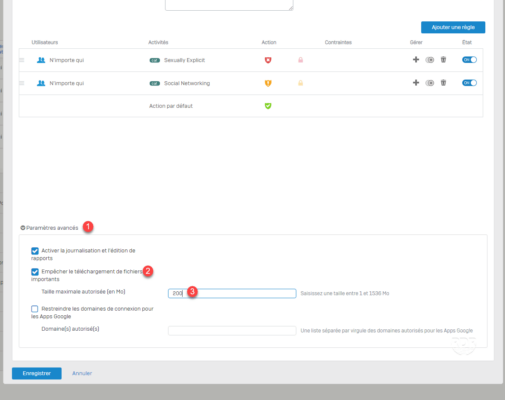Viewport: 505px width, 400px height.
Task: Click the Utilisateurs column header
Action: (45, 42)
